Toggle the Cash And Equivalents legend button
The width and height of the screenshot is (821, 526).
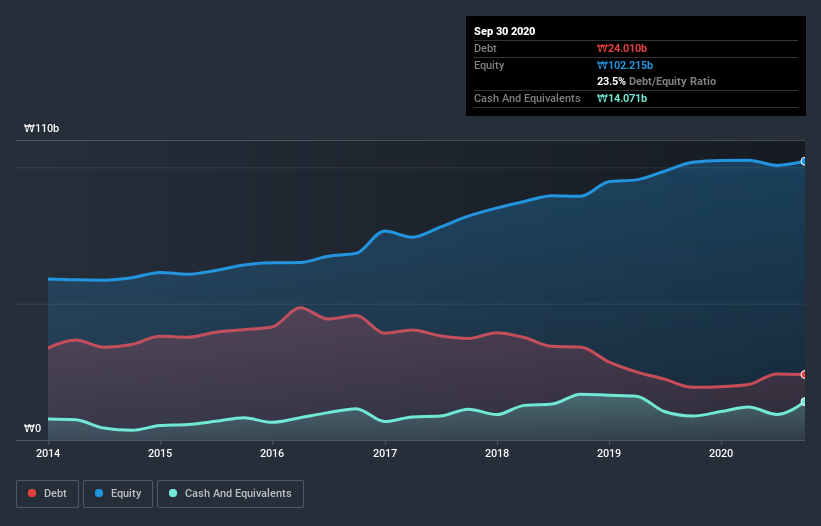point(230,494)
